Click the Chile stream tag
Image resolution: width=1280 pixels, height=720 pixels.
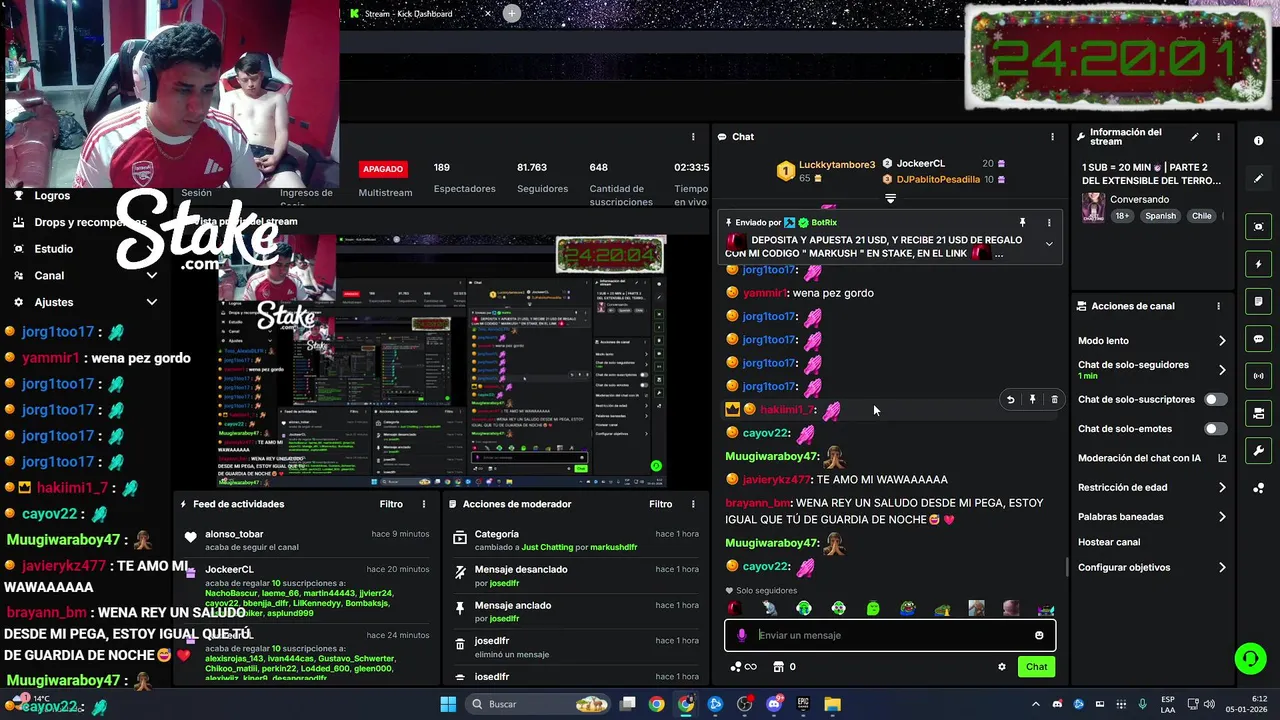click(x=1201, y=216)
